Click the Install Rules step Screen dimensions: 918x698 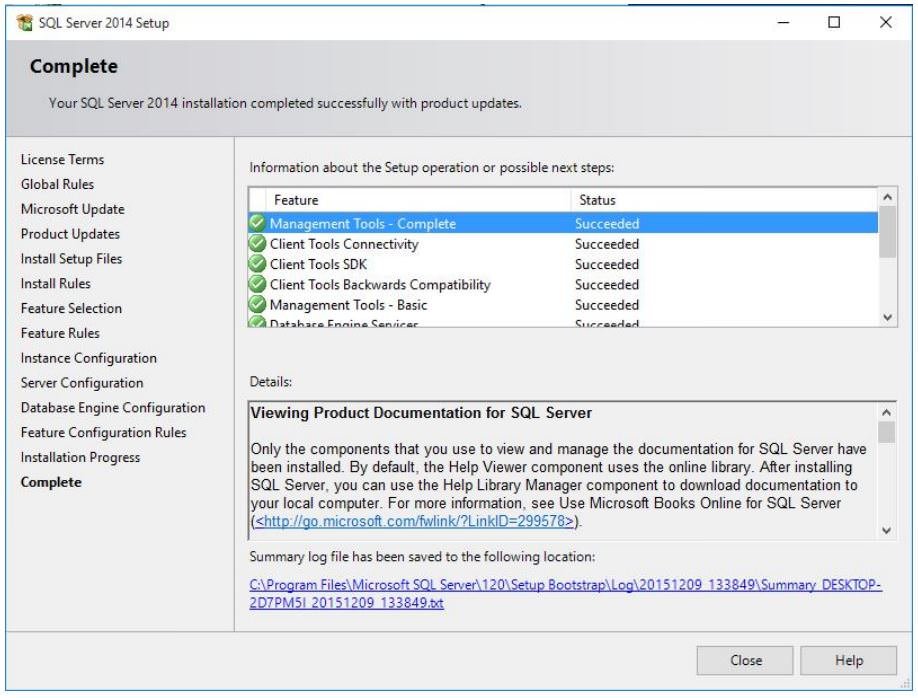pyautogui.click(x=56, y=283)
